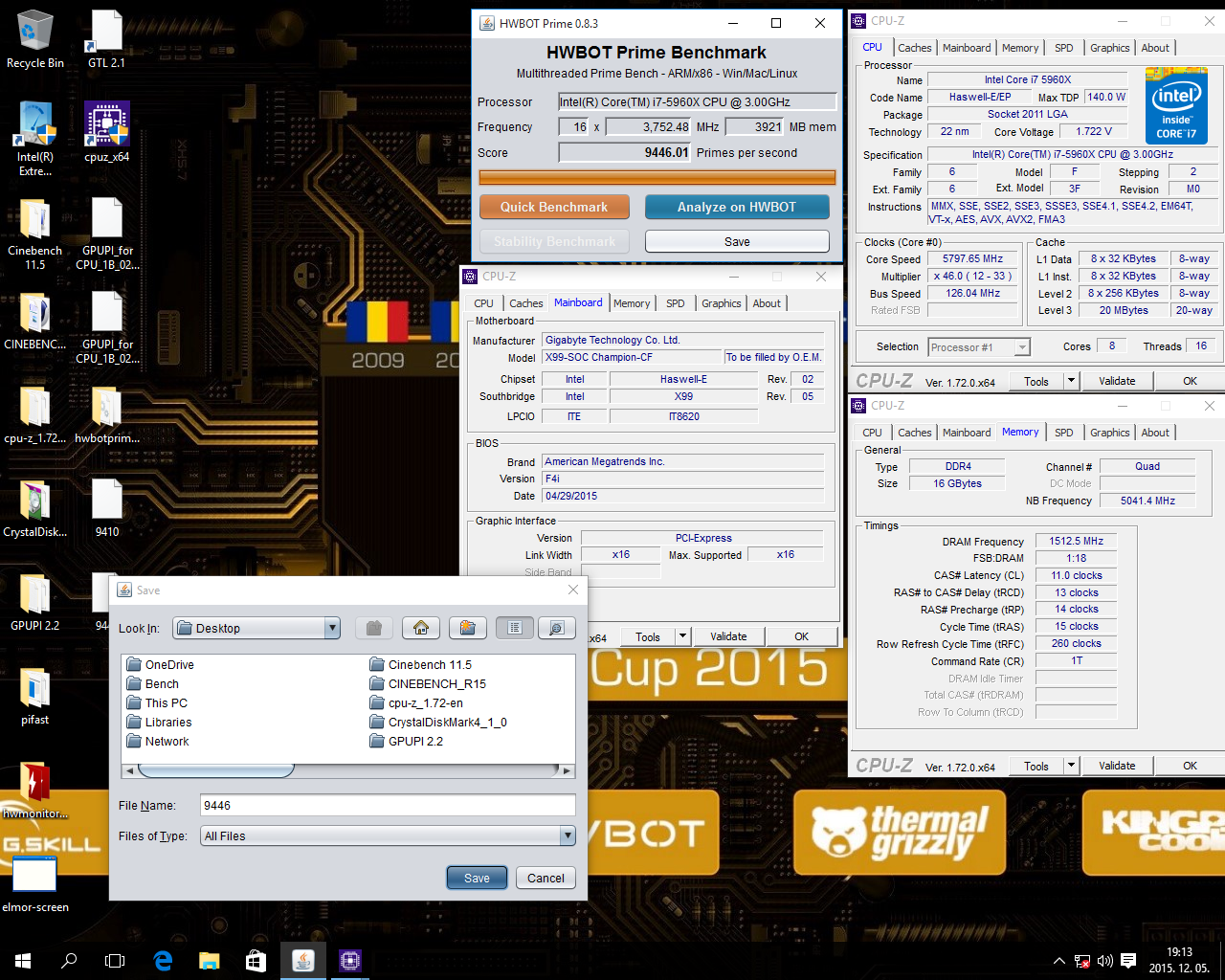Select the GPUPI 2.2 desktop folder
1225x980 pixels.
point(35,603)
